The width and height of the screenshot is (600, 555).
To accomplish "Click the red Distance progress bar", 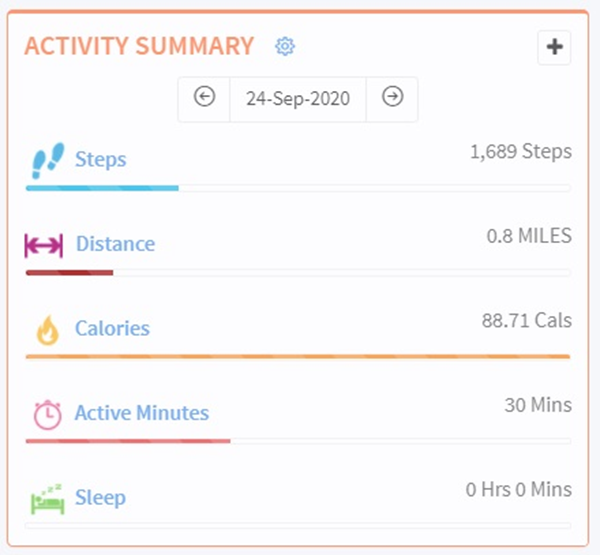I will [298, 273].
